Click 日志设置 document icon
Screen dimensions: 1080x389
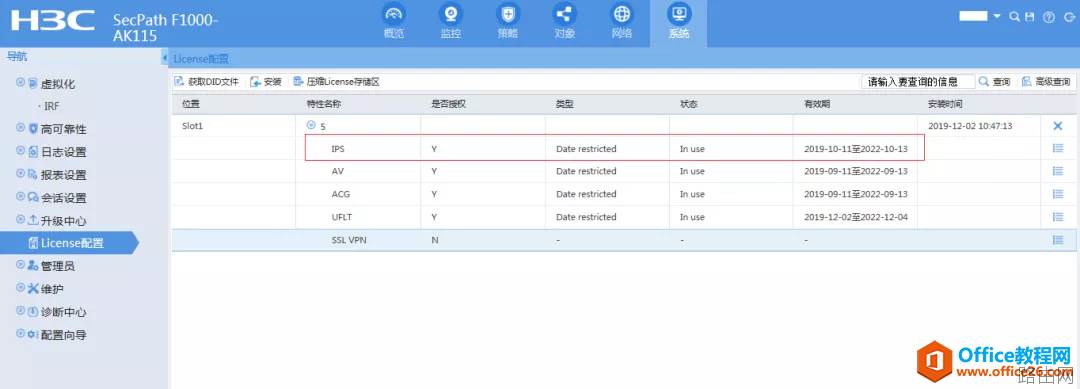pyautogui.click(x=33, y=151)
